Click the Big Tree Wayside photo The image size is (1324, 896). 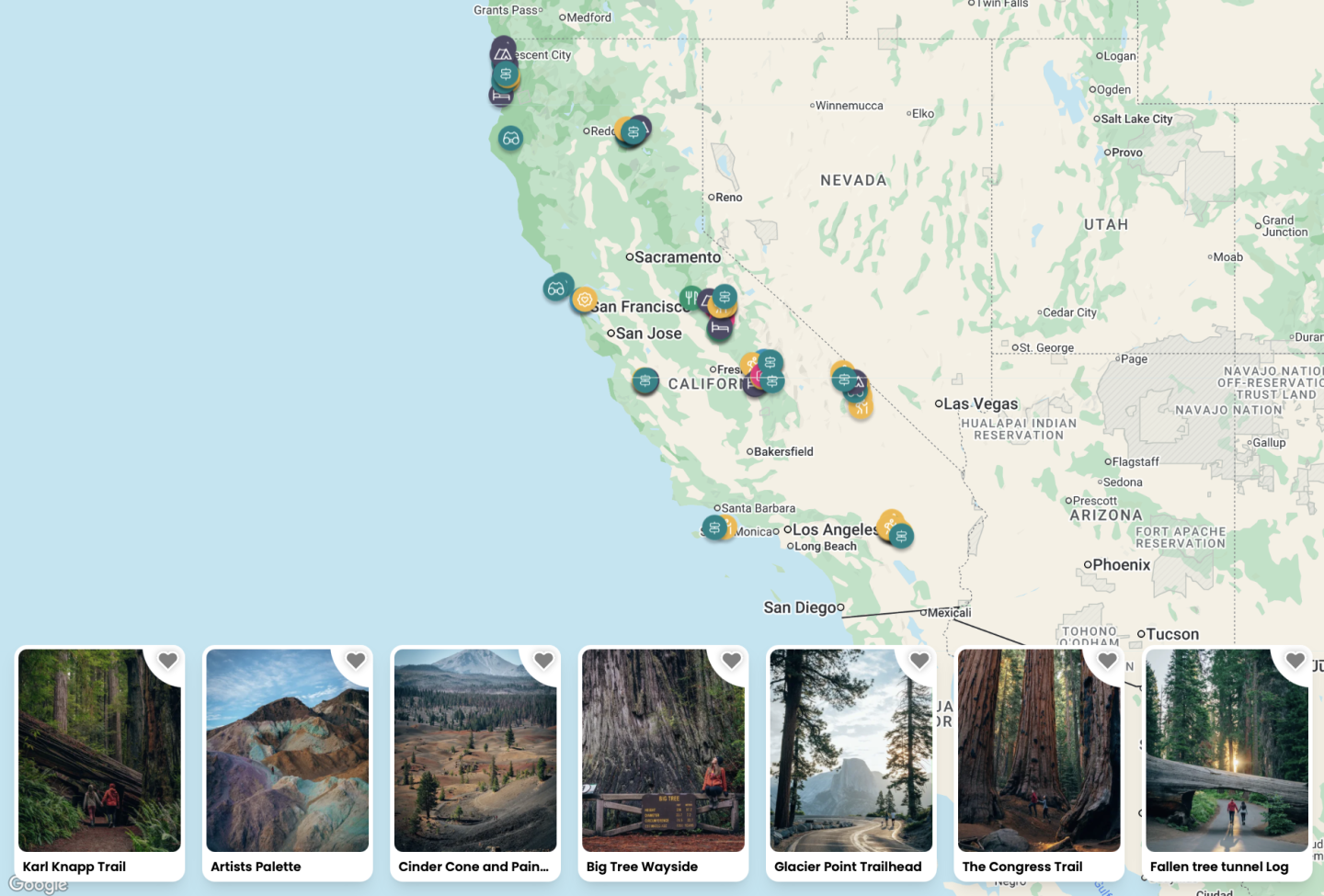coord(663,751)
